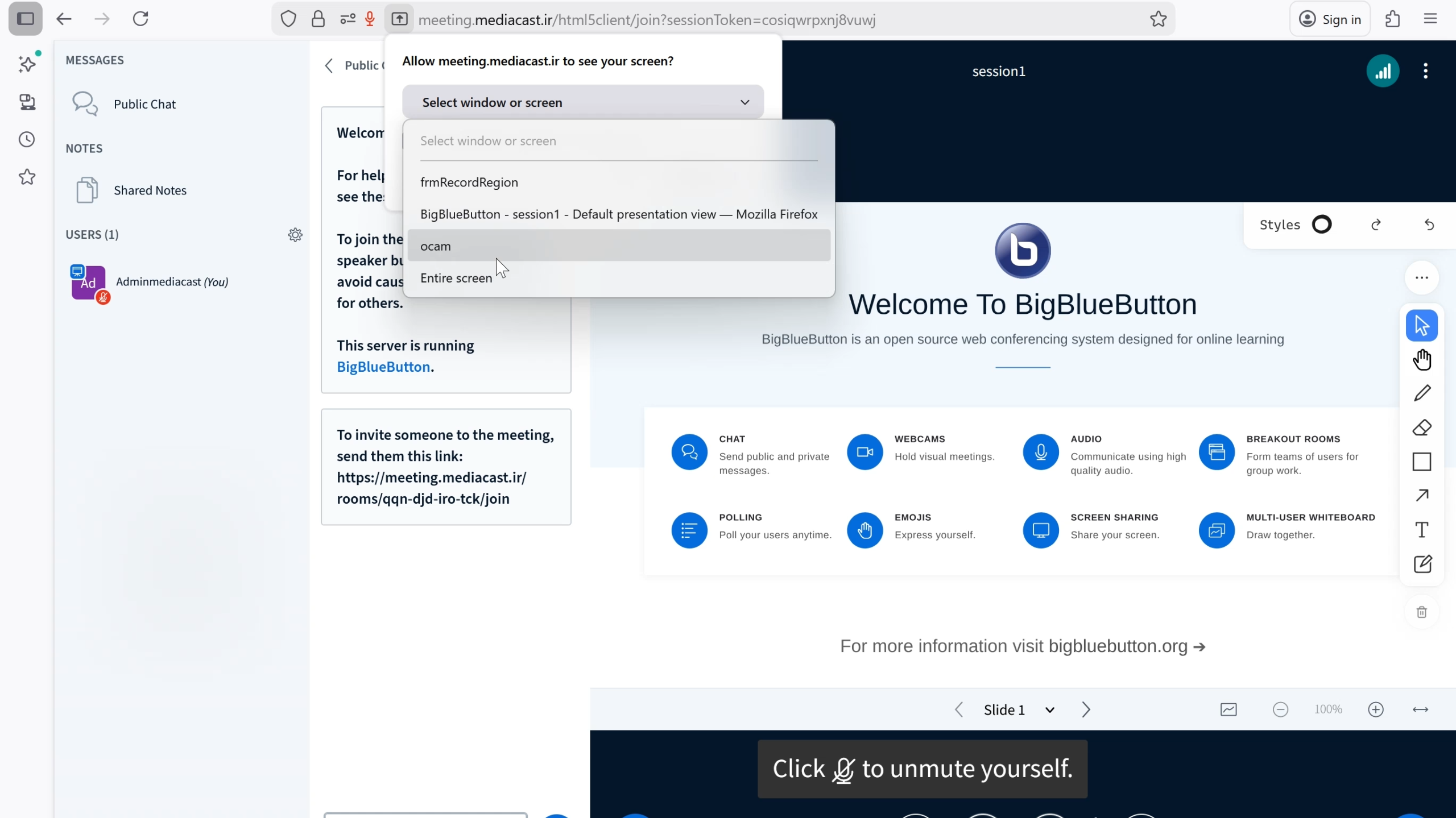Image resolution: width=1456 pixels, height=818 pixels.
Task: Click the whiteboard delete trash icon
Action: click(1422, 612)
